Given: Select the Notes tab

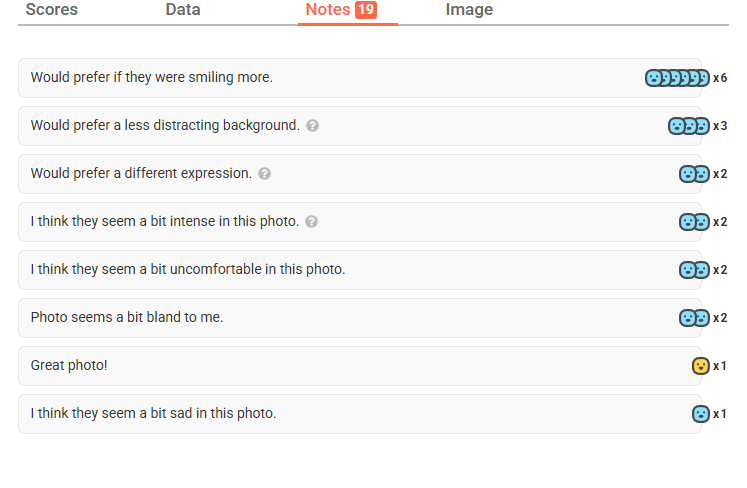Looking at the screenshot, I should 328,10.
